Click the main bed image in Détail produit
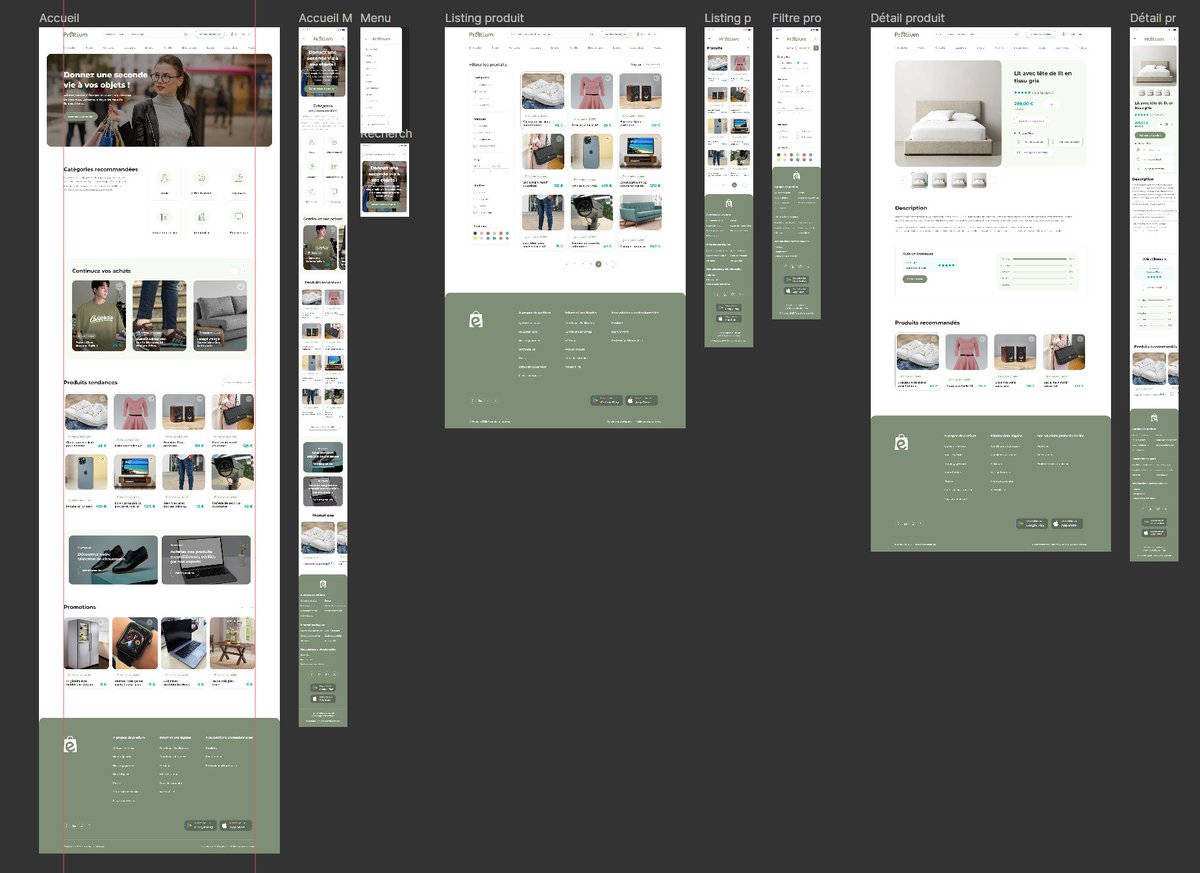Viewport: 1200px width, 873px height. 948,113
